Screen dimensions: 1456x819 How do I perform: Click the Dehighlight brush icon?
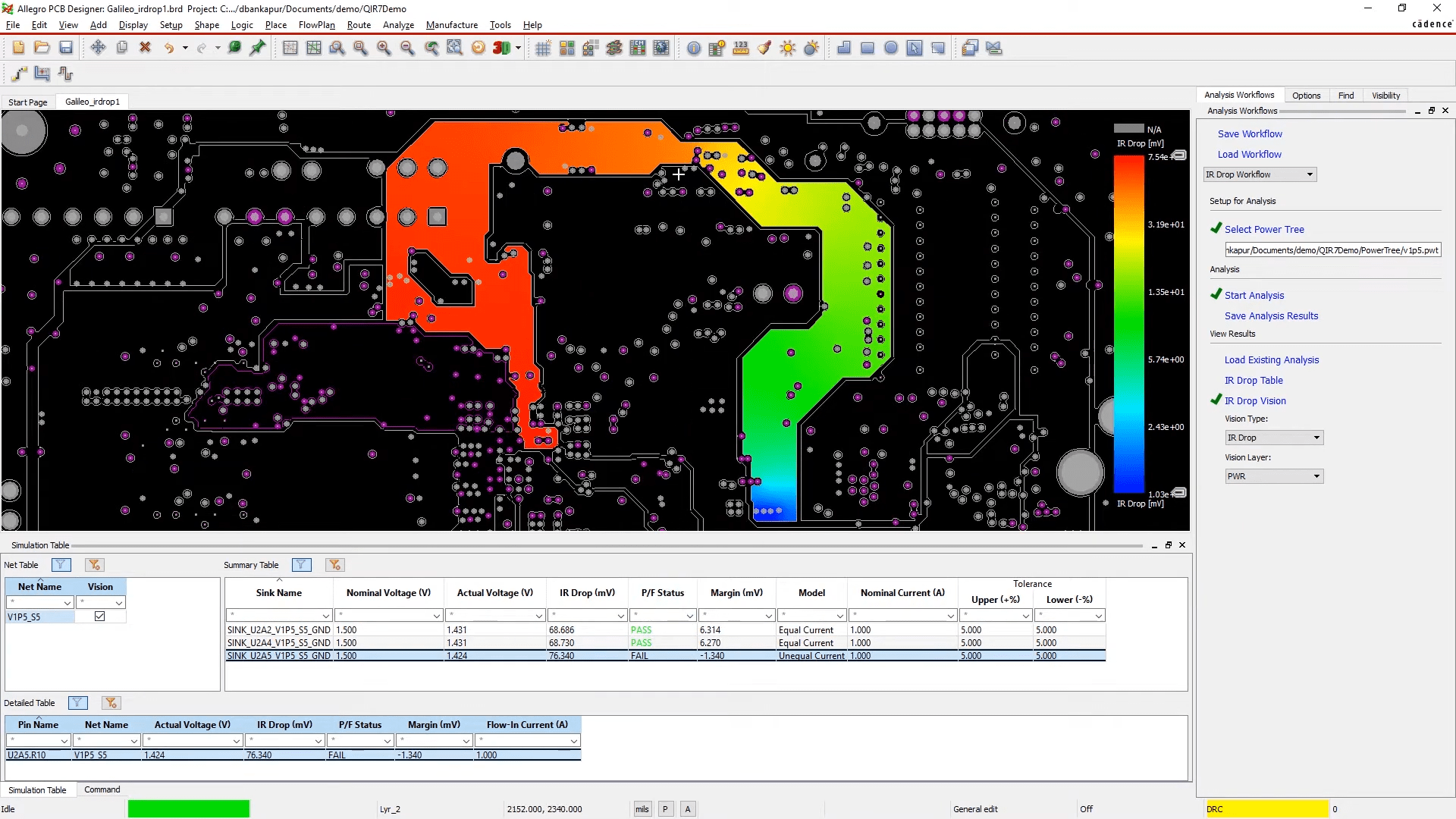(764, 48)
